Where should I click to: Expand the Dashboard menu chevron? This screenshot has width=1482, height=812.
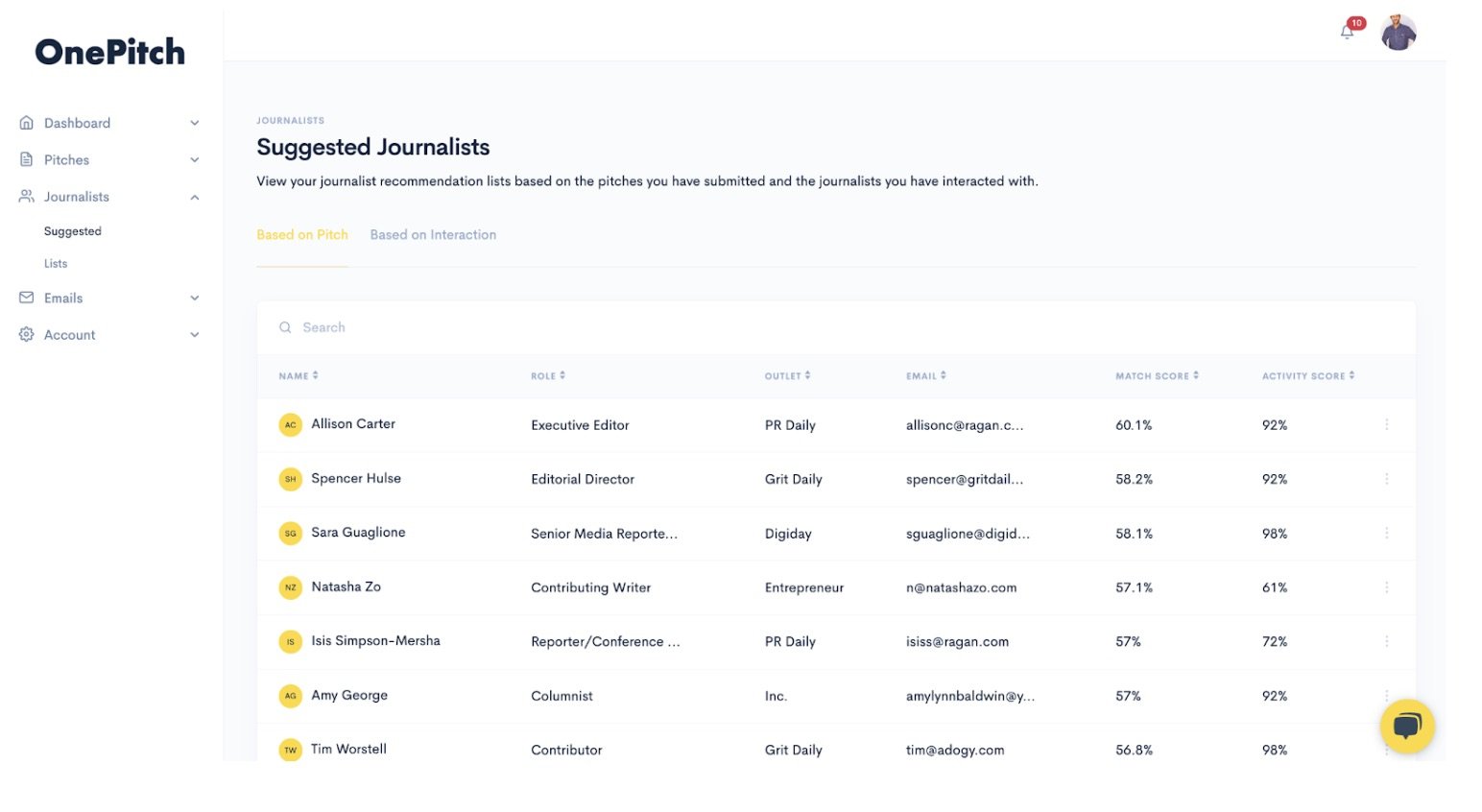click(195, 123)
